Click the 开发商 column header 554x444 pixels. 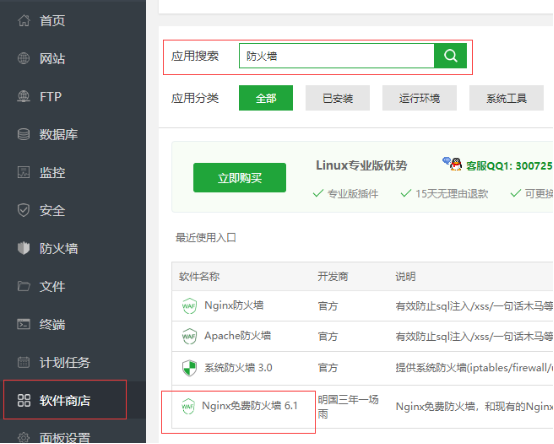(x=332, y=276)
